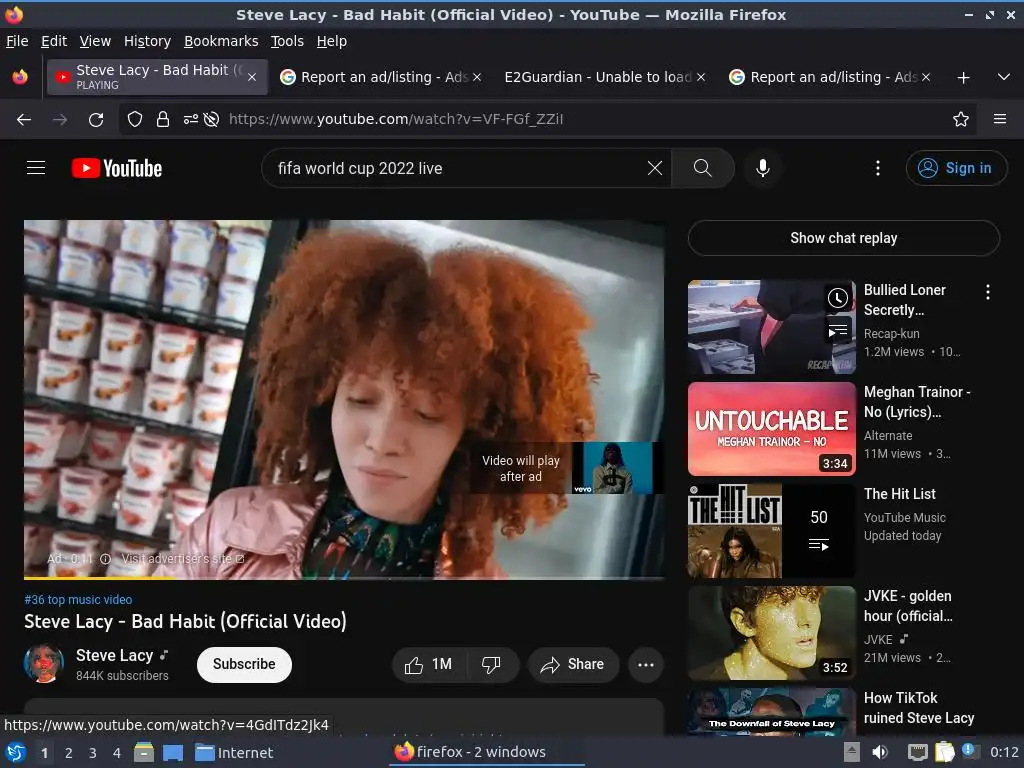This screenshot has width=1024, height=768.
Task: Seek on the ad progress bar
Action: point(344,577)
